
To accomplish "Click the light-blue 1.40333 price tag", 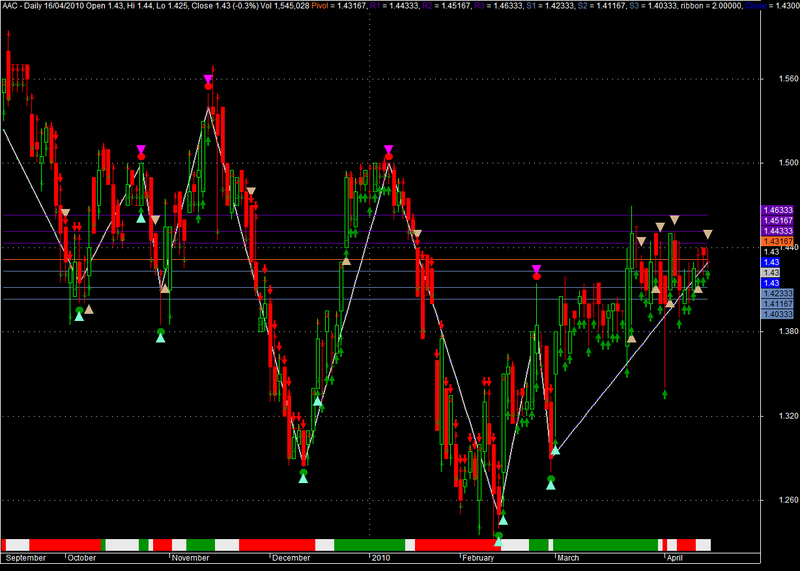I will click(x=778, y=314).
